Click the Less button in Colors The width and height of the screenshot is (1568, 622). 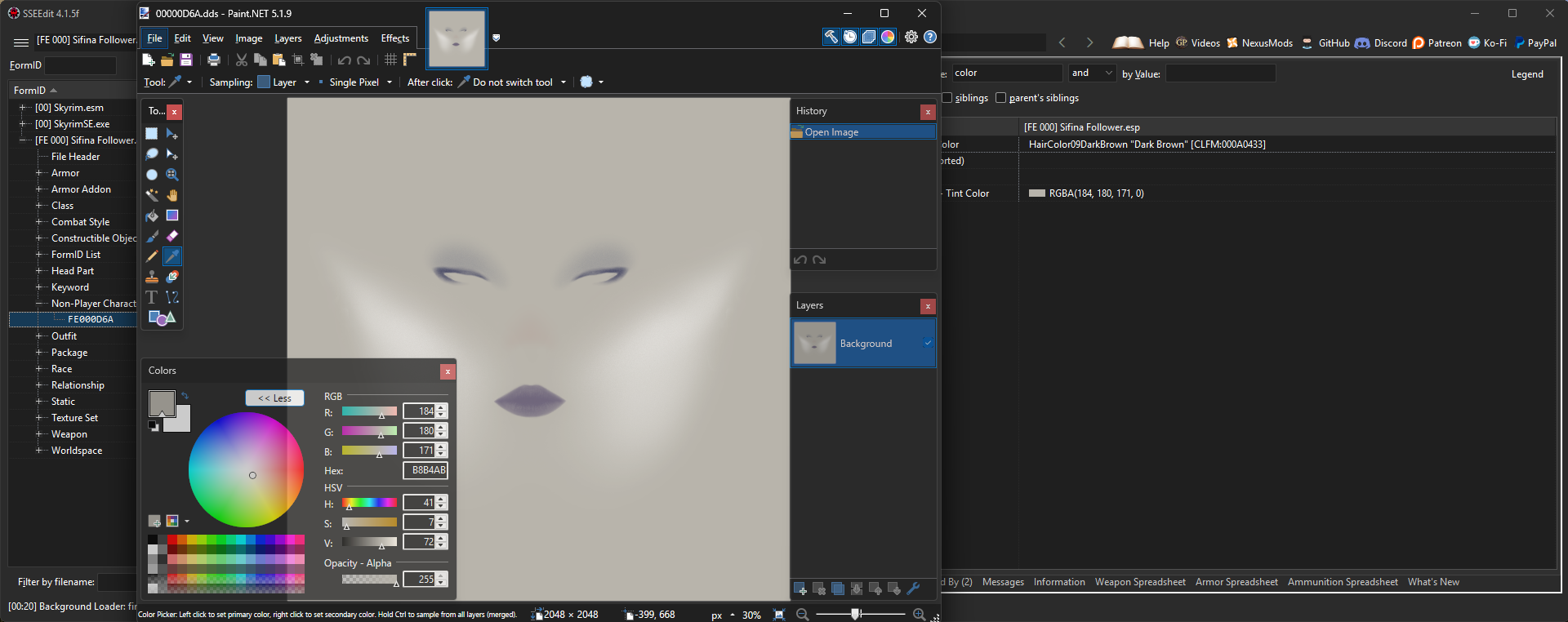[274, 398]
